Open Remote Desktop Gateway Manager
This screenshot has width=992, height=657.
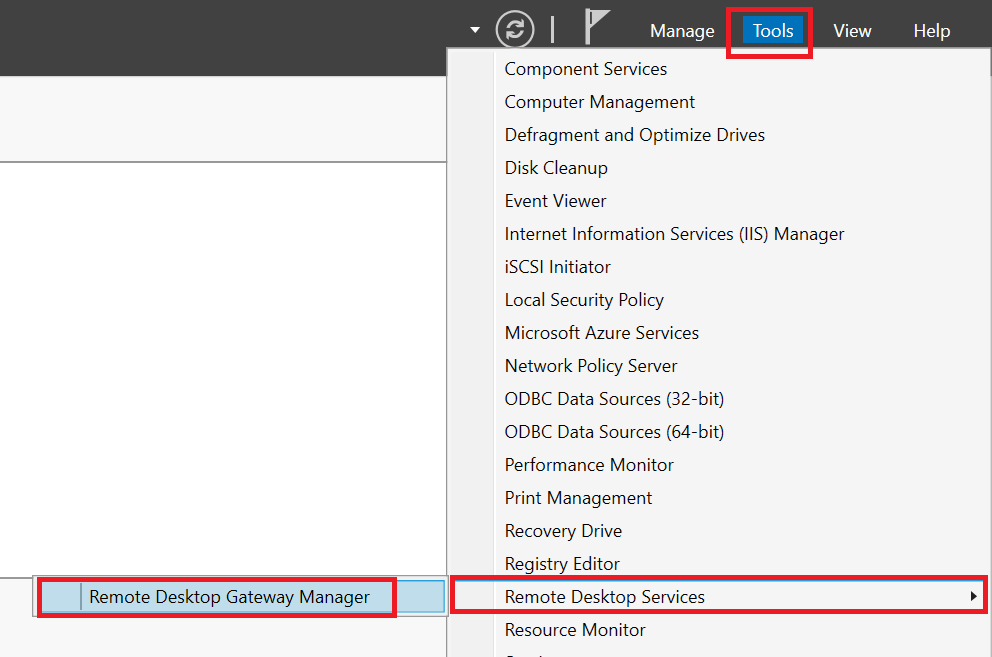click(x=229, y=597)
